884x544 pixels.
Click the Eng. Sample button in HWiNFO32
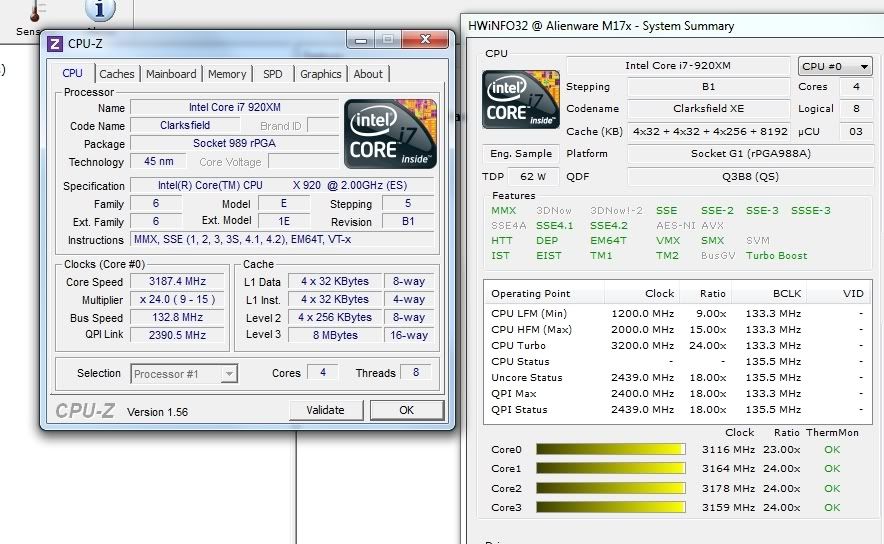[x=520, y=153]
